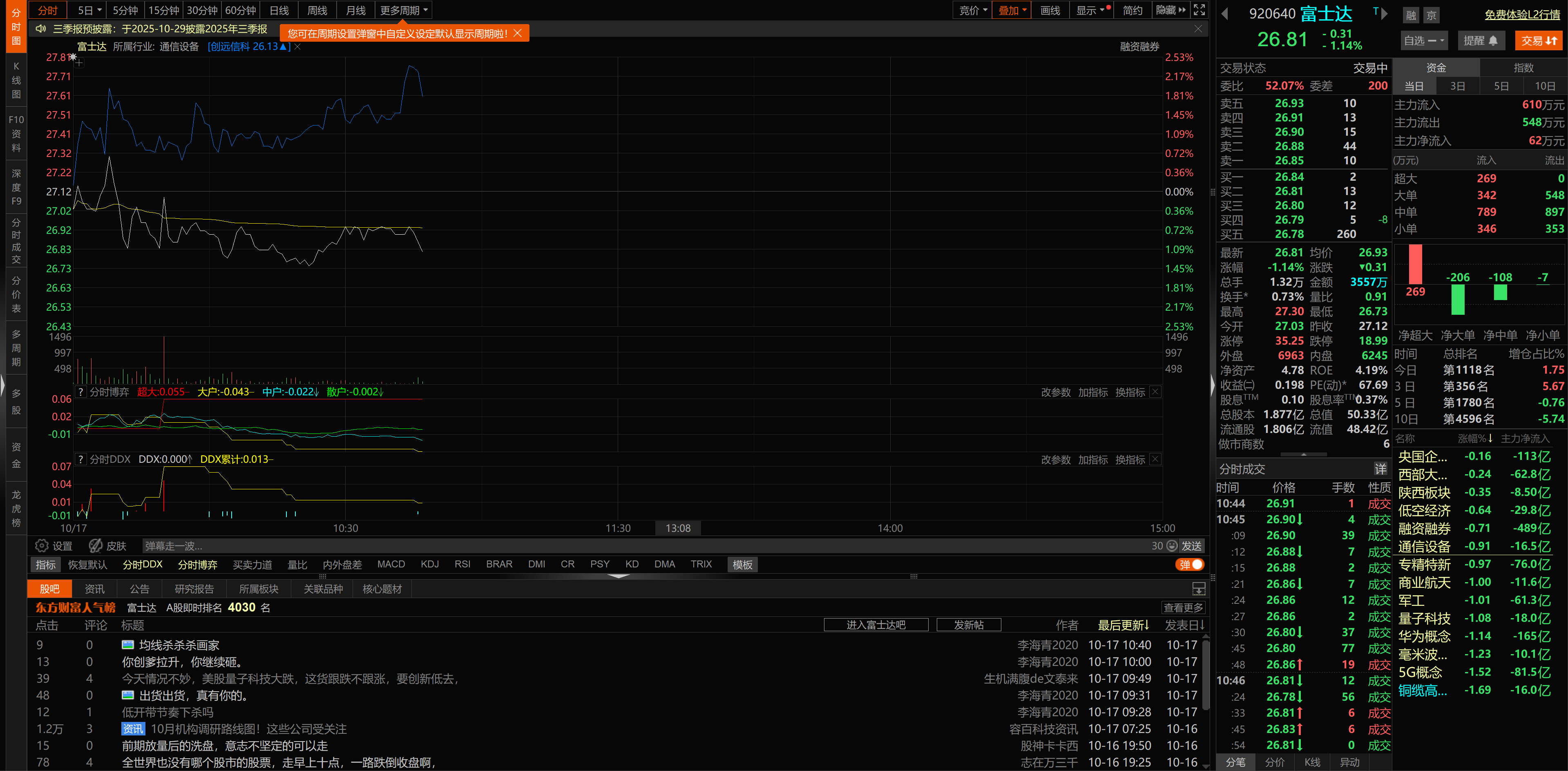Toggle the 分时博弈 indicator

197,565
